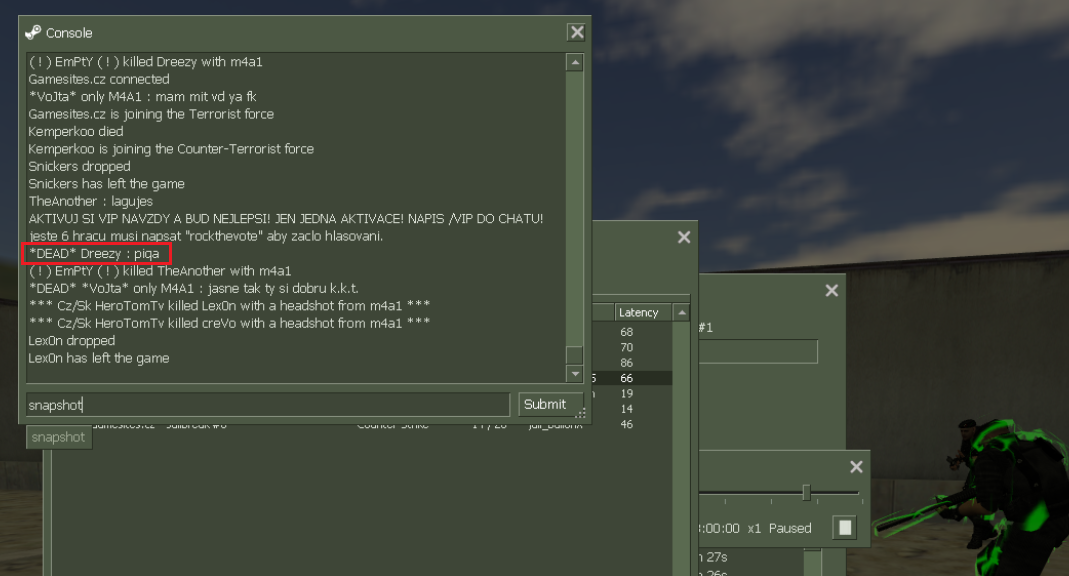Image resolution: width=1069 pixels, height=576 pixels.
Task: Close the window containing the #1 field
Action: [x=832, y=290]
